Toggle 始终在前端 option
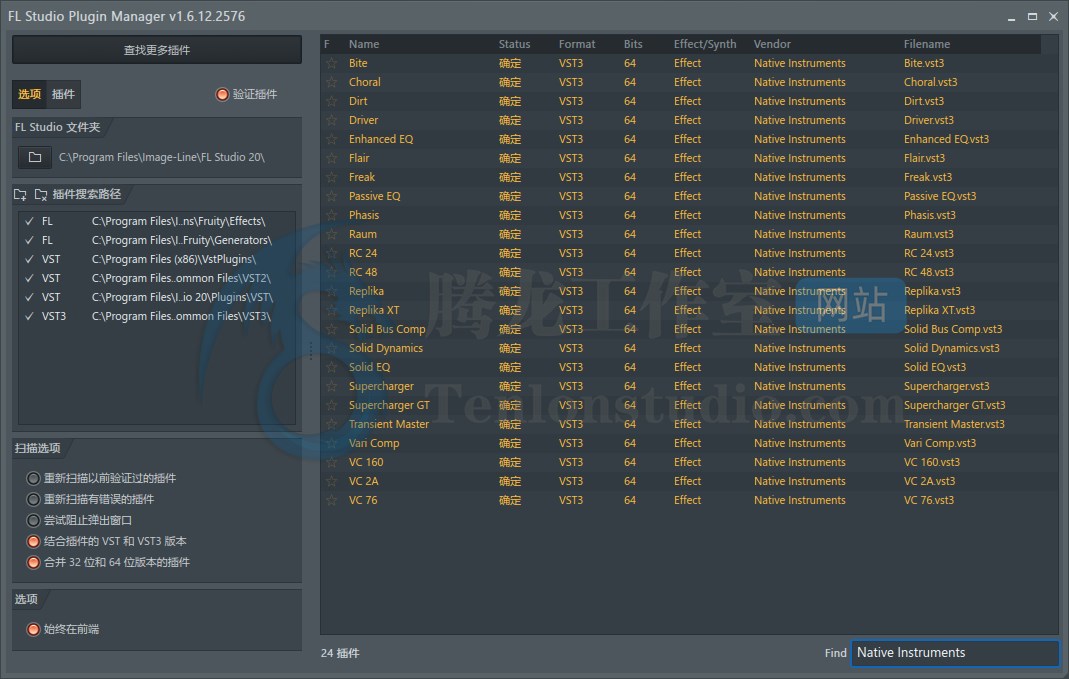 33,629
